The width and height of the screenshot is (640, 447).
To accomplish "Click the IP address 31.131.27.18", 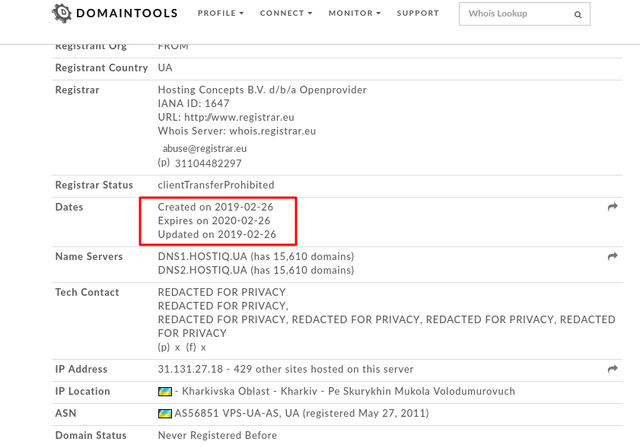I will (190, 369).
